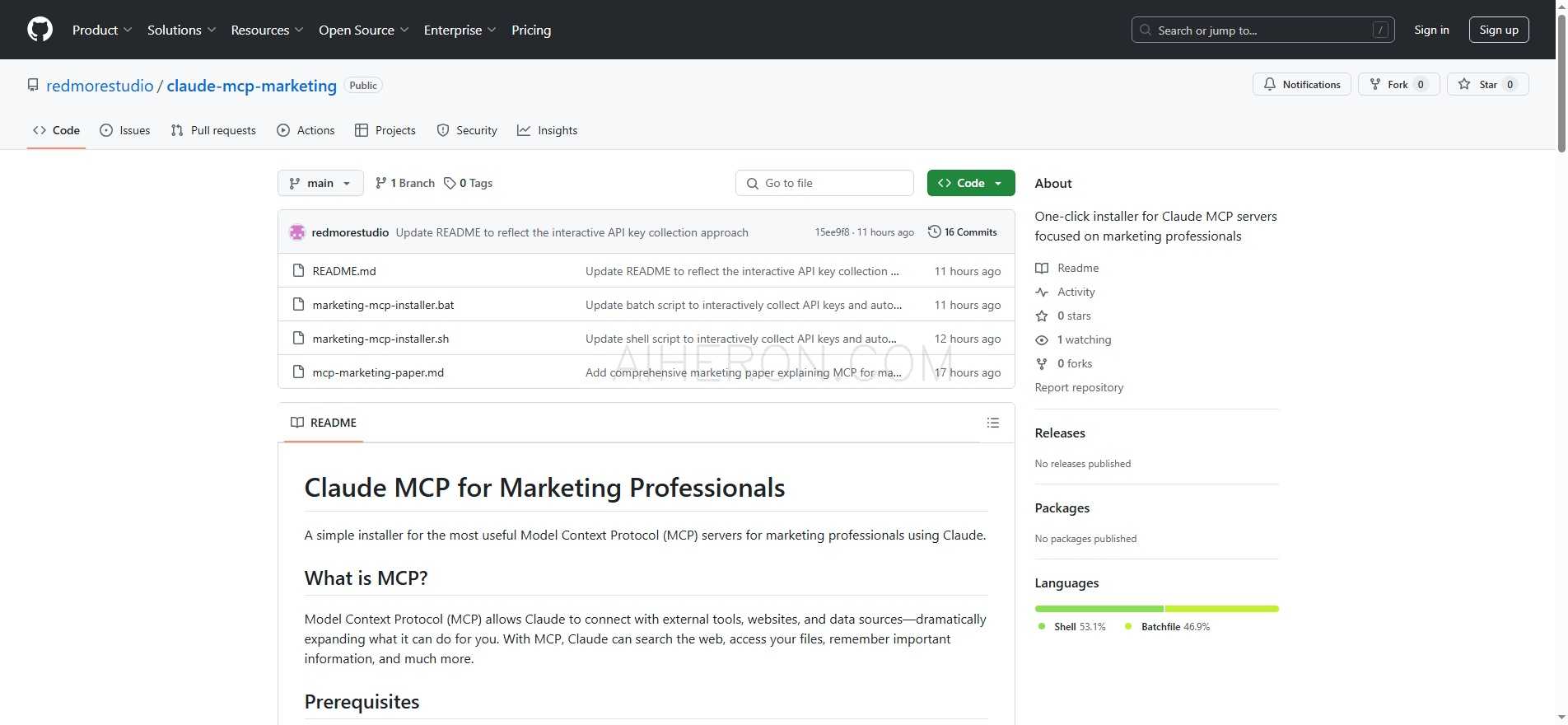The width and height of the screenshot is (1568, 725).
Task: Open the README outline list icon
Action: click(x=993, y=423)
